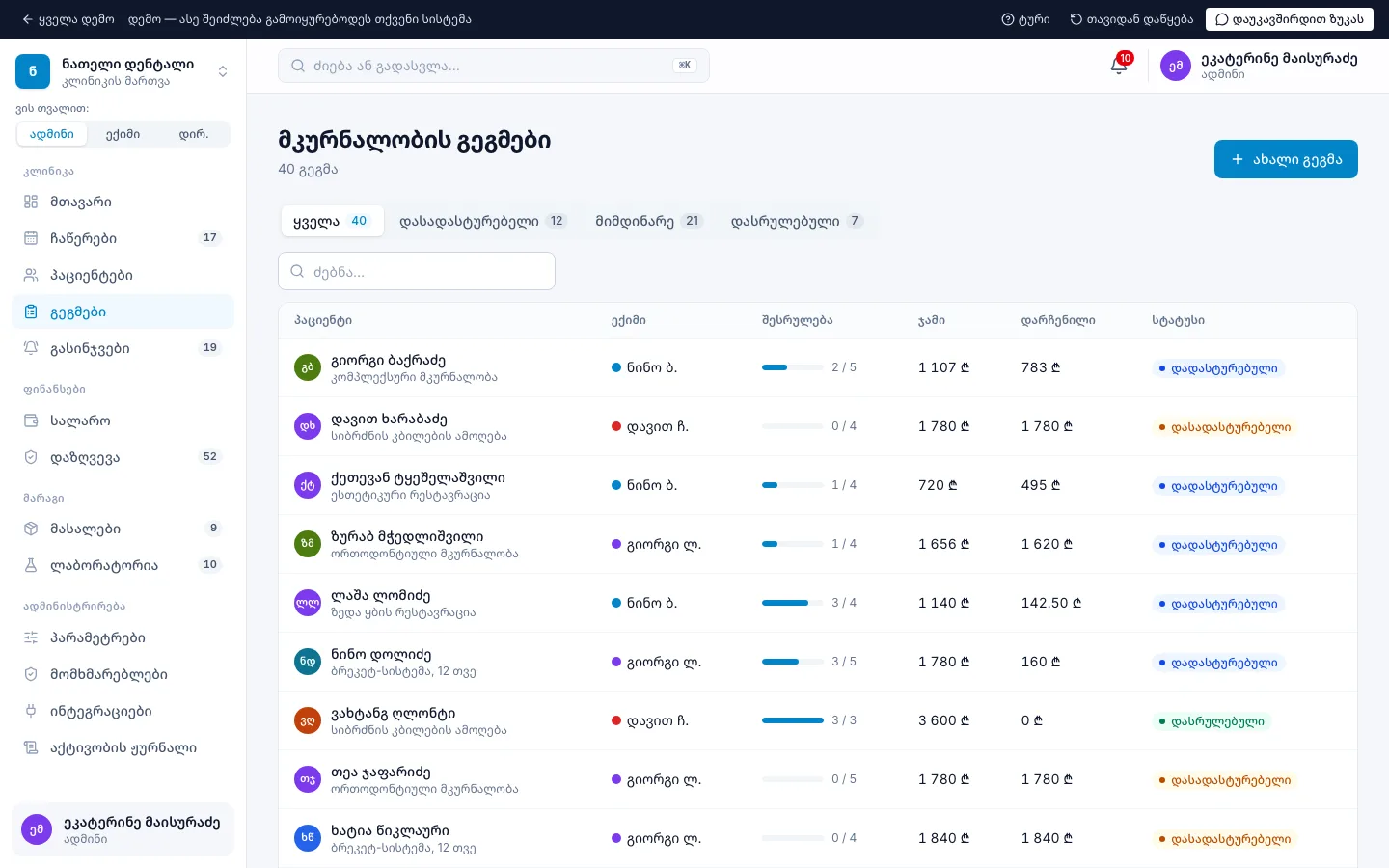
Task: Click the მთავარი dashboard sidebar icon
Action: pyautogui.click(x=31, y=202)
